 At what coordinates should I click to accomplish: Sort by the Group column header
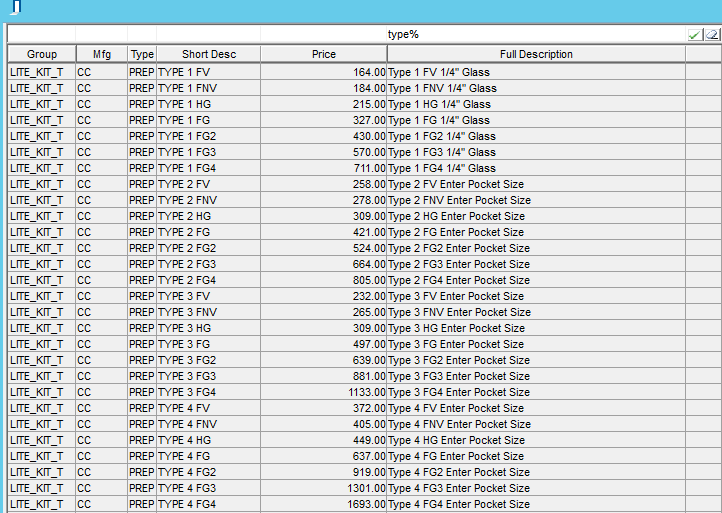tap(42, 54)
